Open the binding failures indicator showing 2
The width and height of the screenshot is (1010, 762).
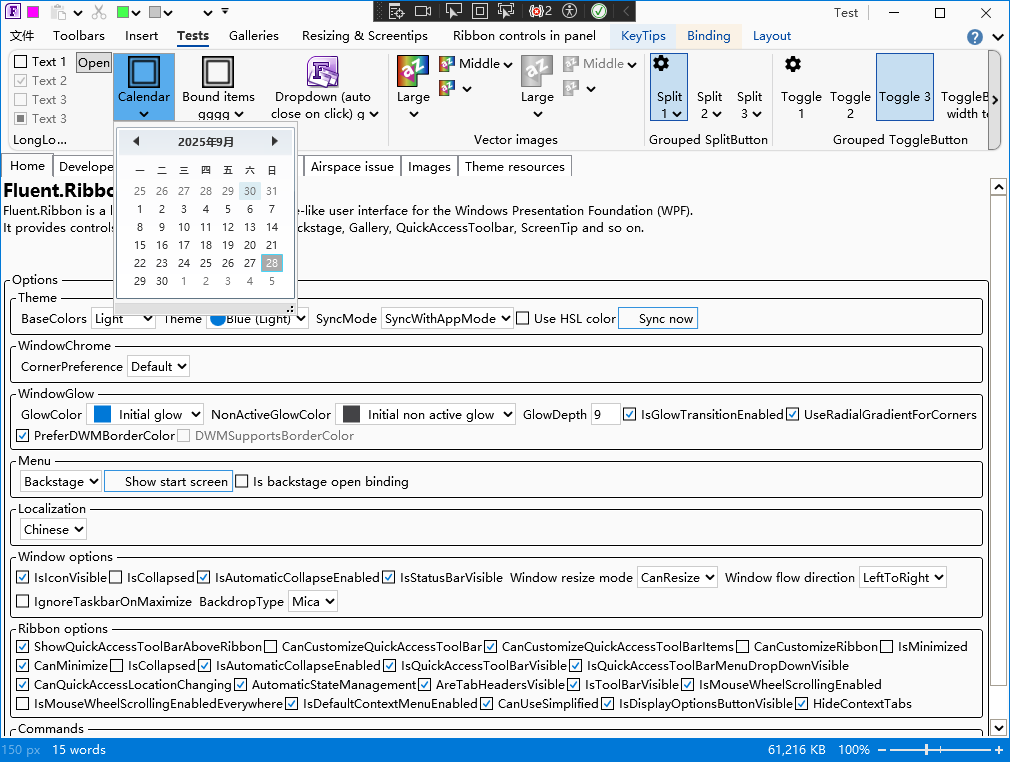pyautogui.click(x=540, y=11)
